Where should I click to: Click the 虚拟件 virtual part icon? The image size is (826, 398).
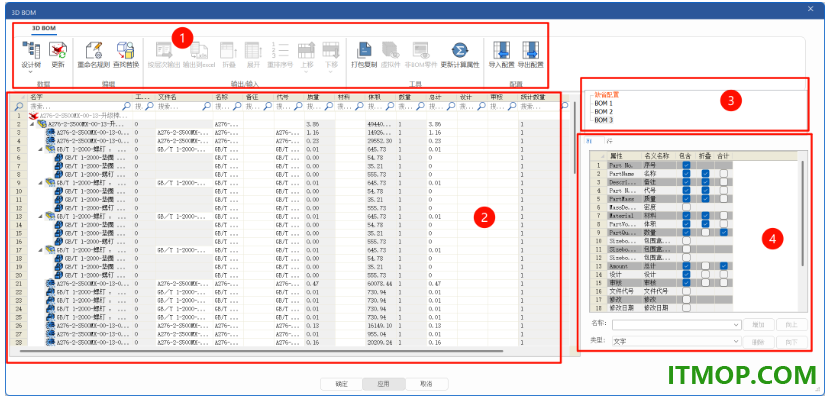tap(390, 50)
